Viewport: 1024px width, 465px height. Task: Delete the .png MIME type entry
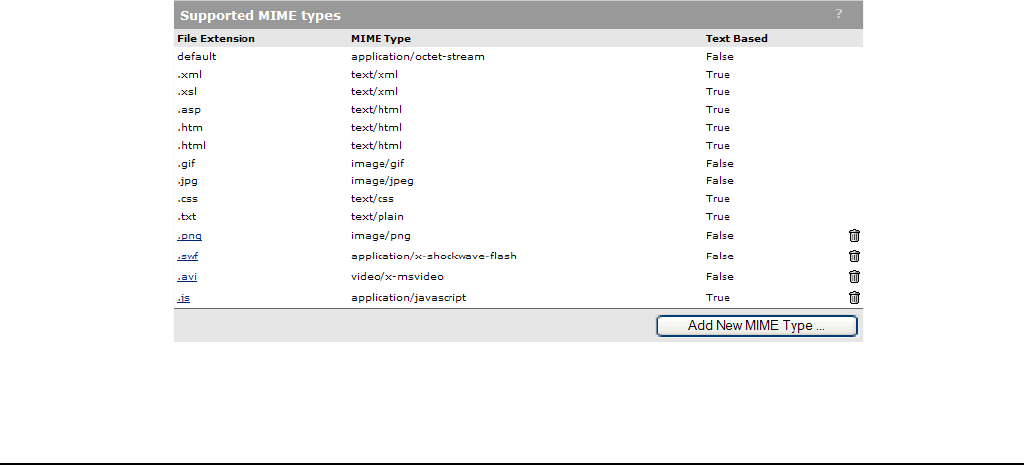pyautogui.click(x=854, y=236)
